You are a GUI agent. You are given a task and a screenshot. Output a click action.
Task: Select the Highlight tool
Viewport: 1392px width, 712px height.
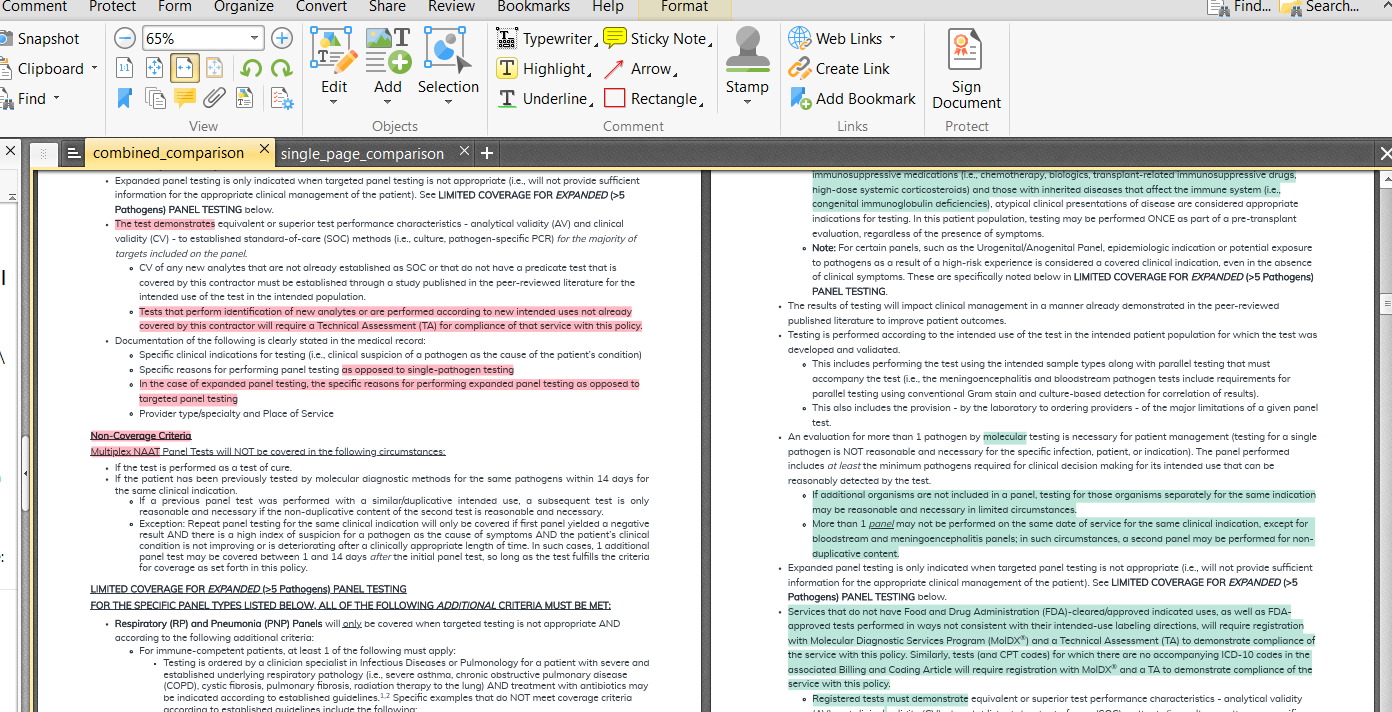click(x=543, y=69)
